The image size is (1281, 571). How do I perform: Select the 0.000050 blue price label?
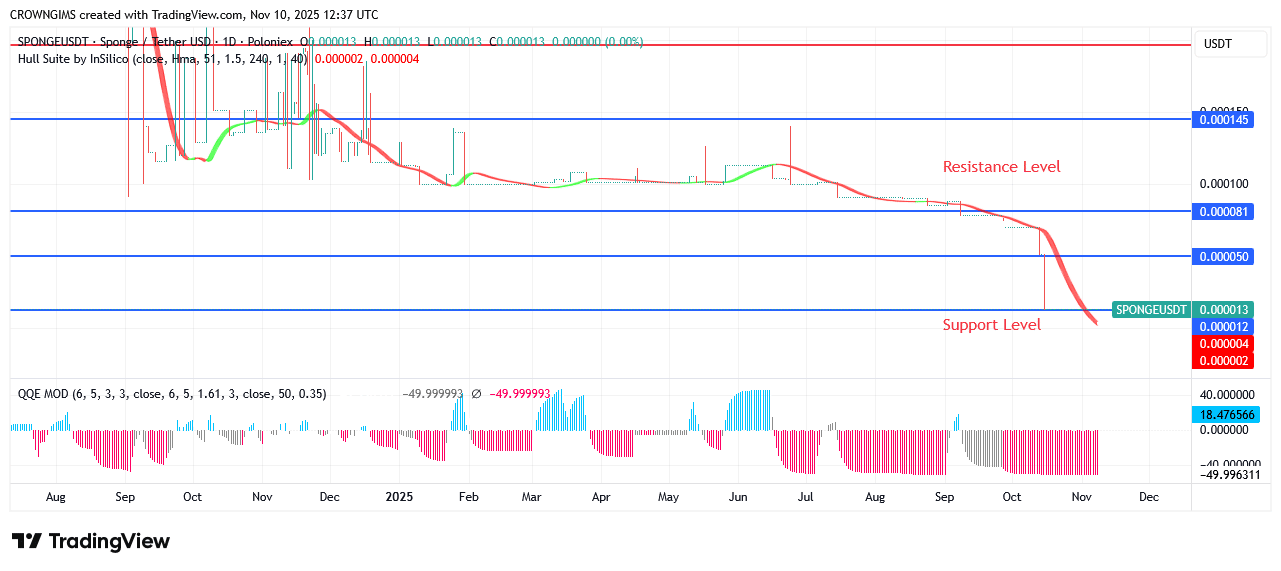(1223, 257)
